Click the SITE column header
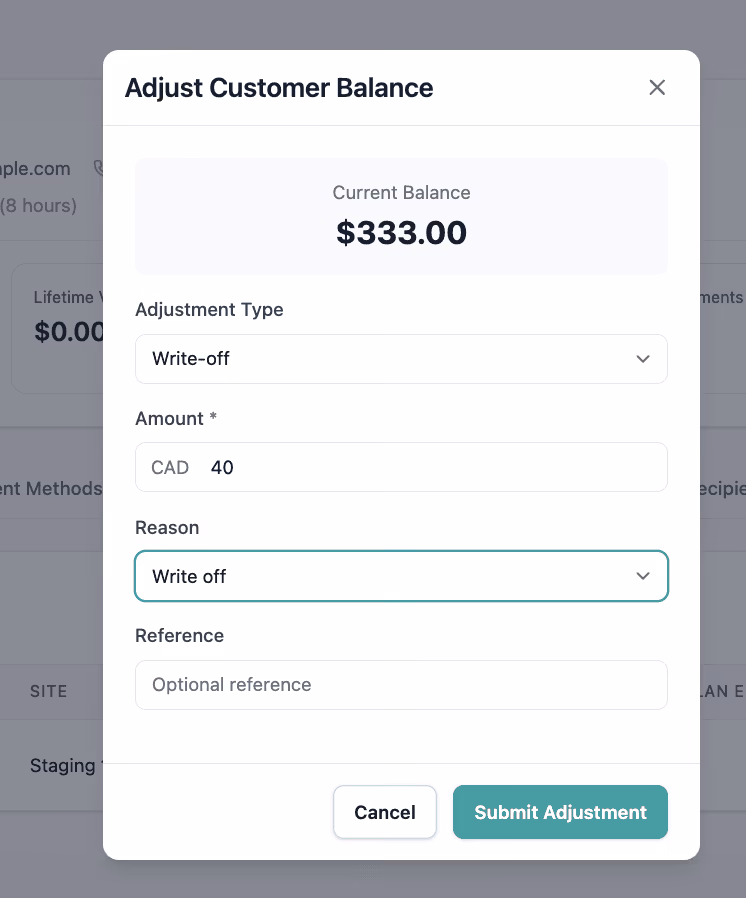This screenshot has width=746, height=898. [49, 691]
